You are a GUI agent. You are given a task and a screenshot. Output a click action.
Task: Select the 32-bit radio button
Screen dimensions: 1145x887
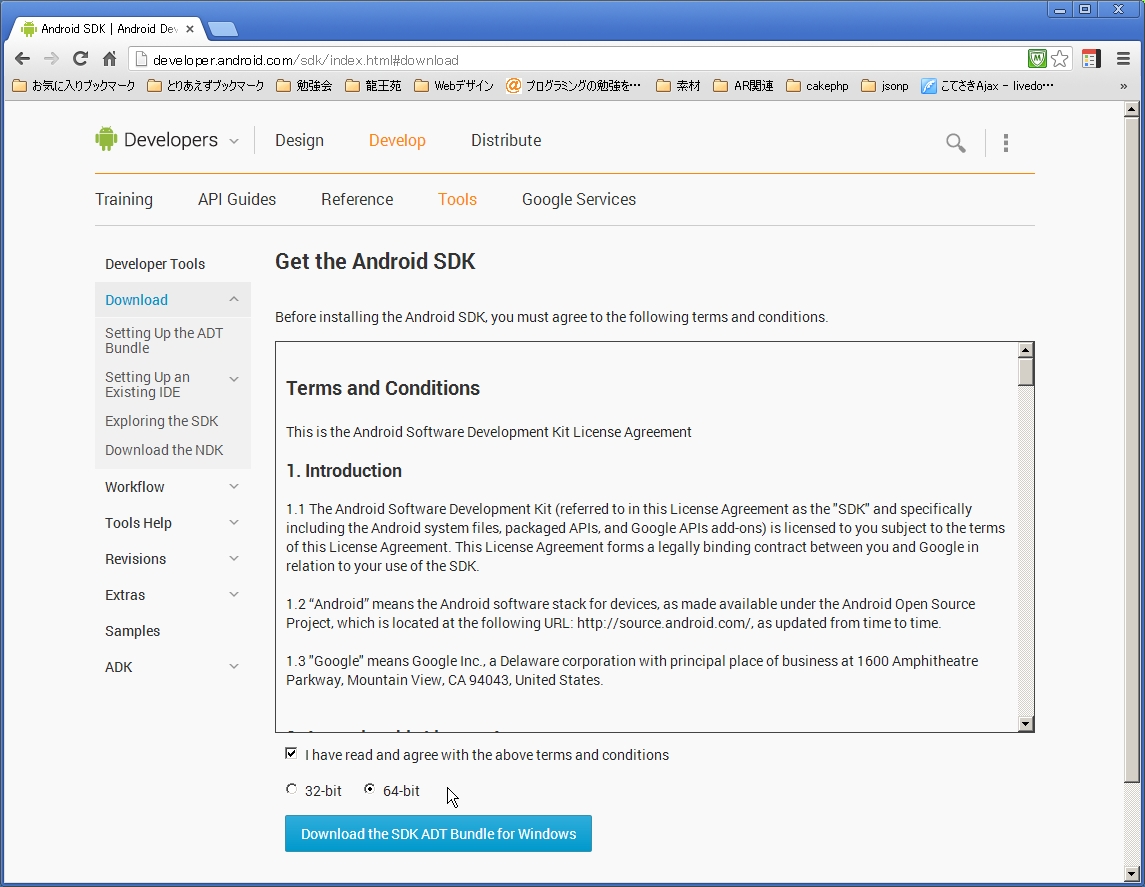(291, 789)
